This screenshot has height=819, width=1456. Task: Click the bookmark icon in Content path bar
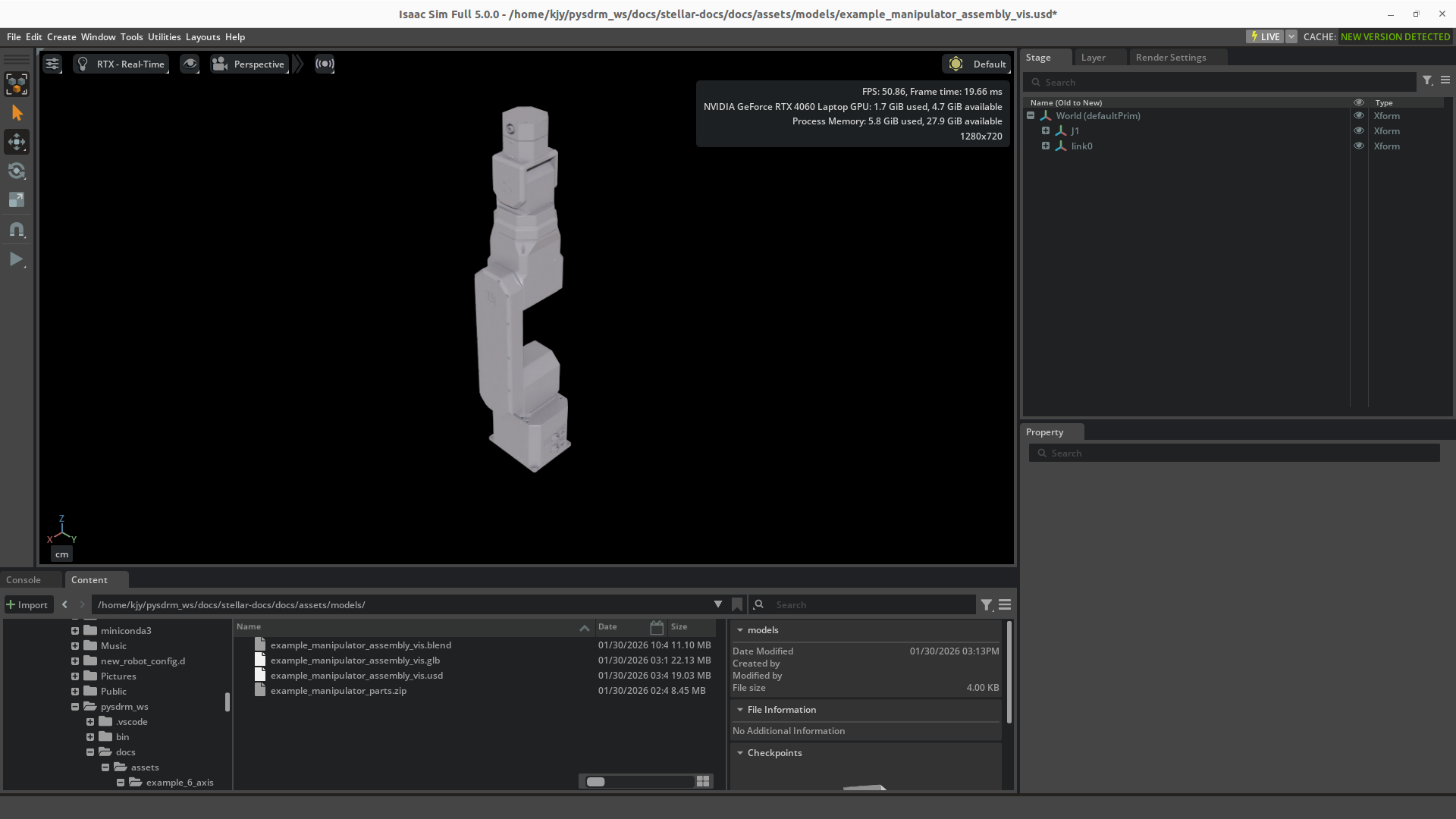737,604
